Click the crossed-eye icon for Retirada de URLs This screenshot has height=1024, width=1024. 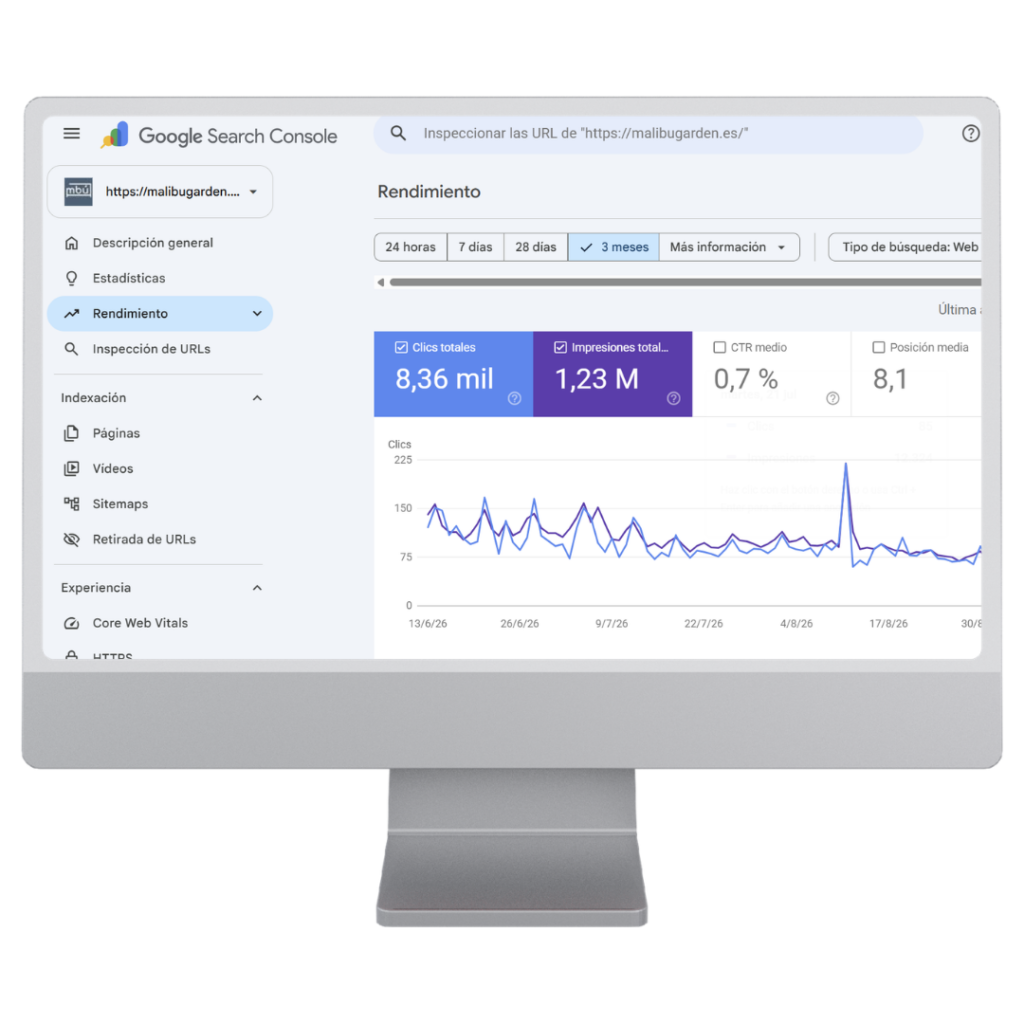tap(71, 539)
